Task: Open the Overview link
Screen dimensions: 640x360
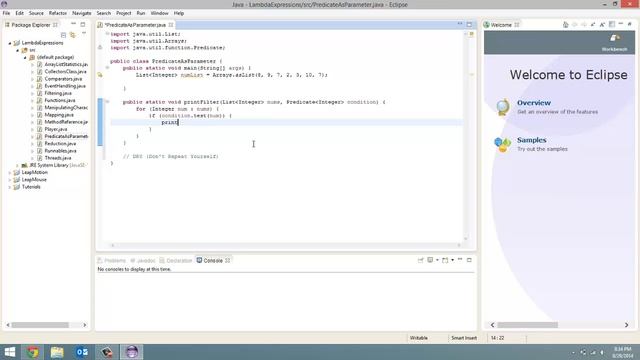Action: [x=534, y=103]
